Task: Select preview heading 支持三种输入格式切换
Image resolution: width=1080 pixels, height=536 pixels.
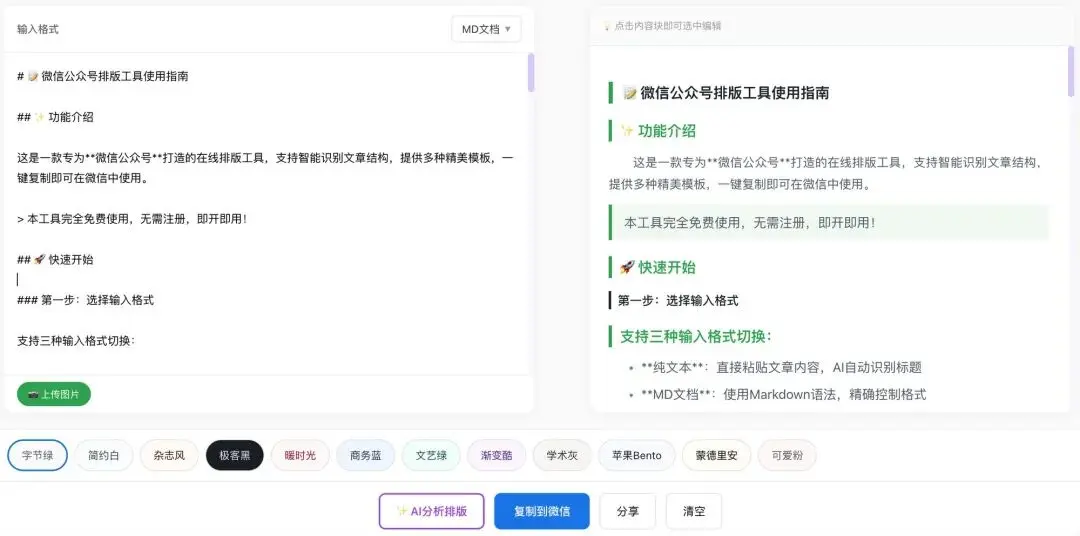Action: pos(690,337)
